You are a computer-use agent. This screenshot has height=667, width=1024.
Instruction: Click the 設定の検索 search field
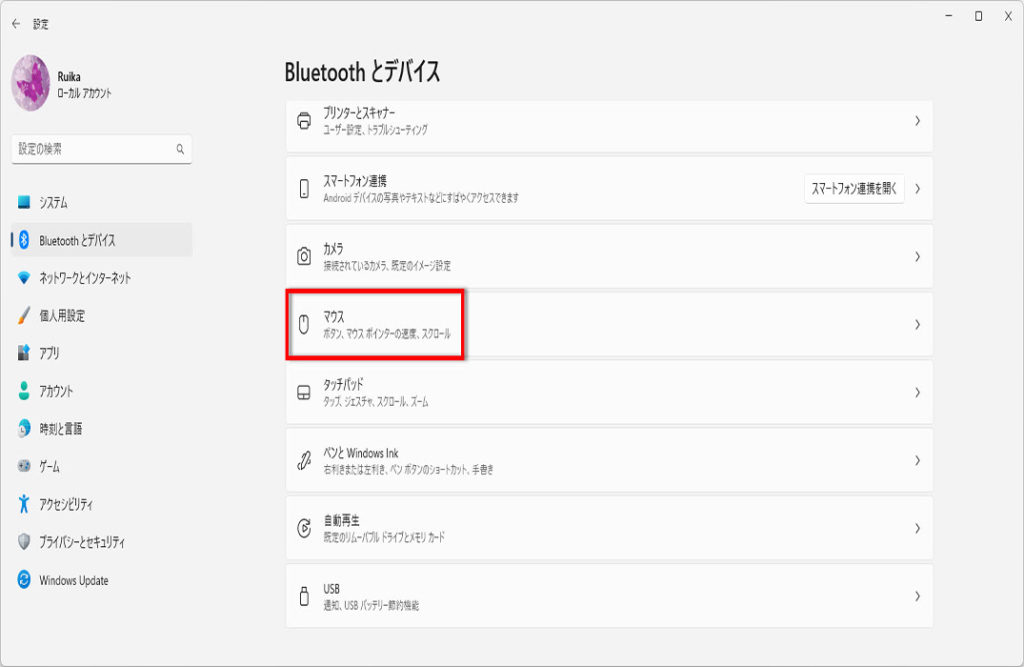pyautogui.click(x=95, y=149)
